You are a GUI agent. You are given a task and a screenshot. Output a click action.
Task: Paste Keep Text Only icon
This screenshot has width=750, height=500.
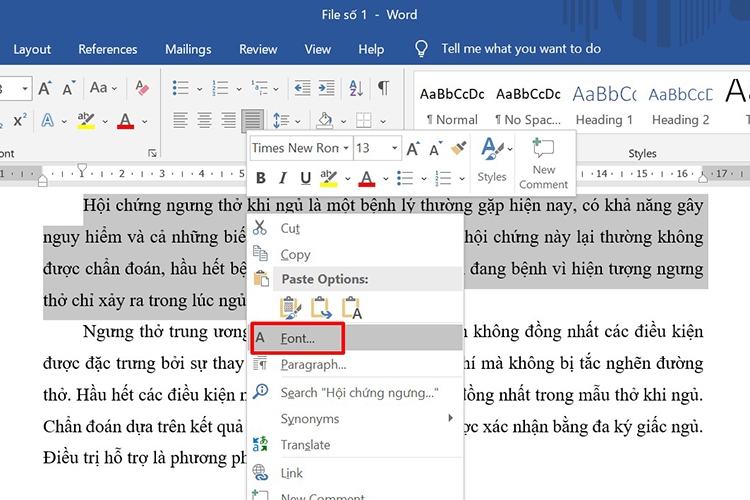(352, 307)
